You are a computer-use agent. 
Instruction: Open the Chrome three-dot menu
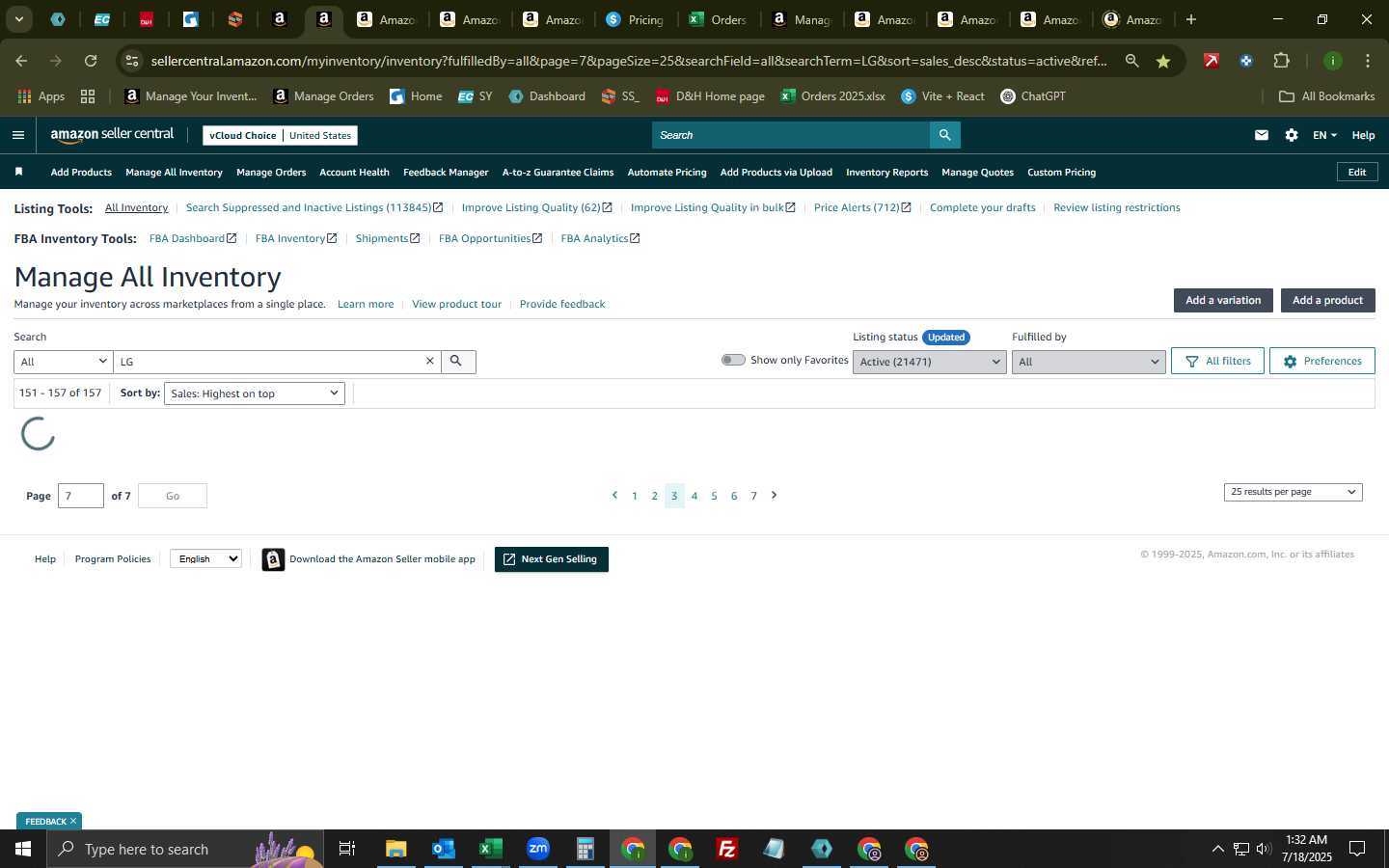click(1368, 61)
